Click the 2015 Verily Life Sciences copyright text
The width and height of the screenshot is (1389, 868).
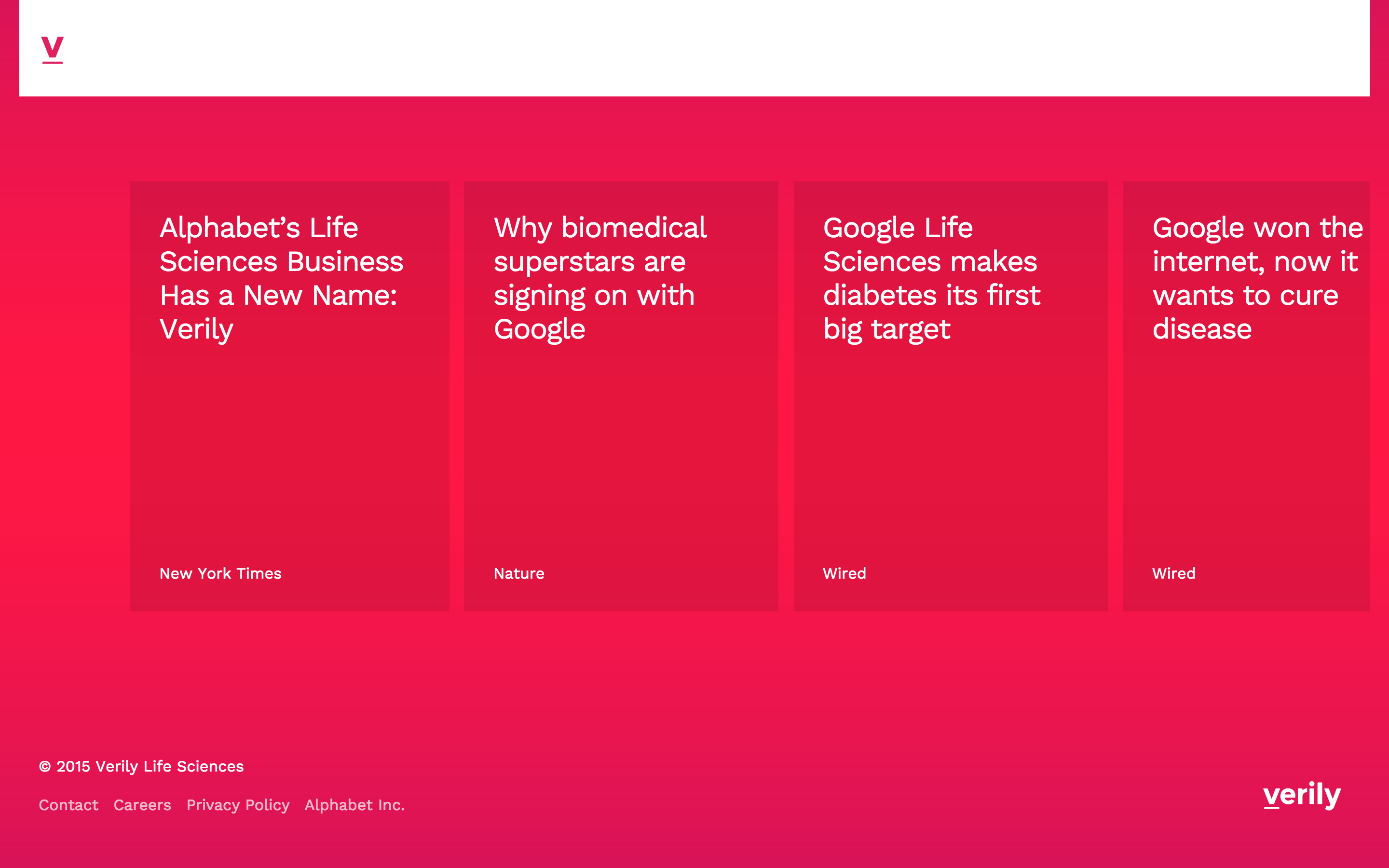pos(141,766)
